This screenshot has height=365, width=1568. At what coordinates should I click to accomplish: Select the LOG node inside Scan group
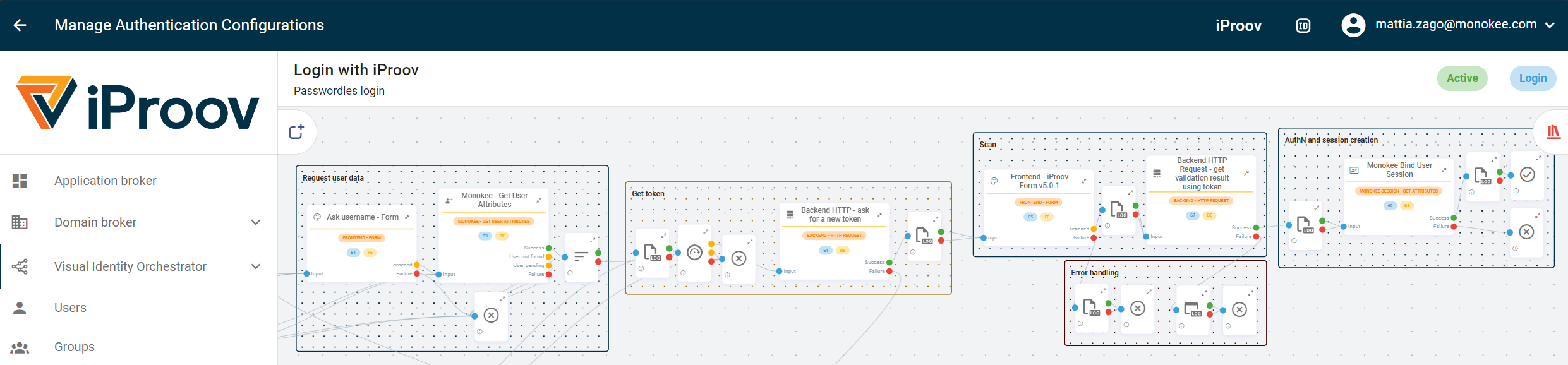pos(1118,210)
